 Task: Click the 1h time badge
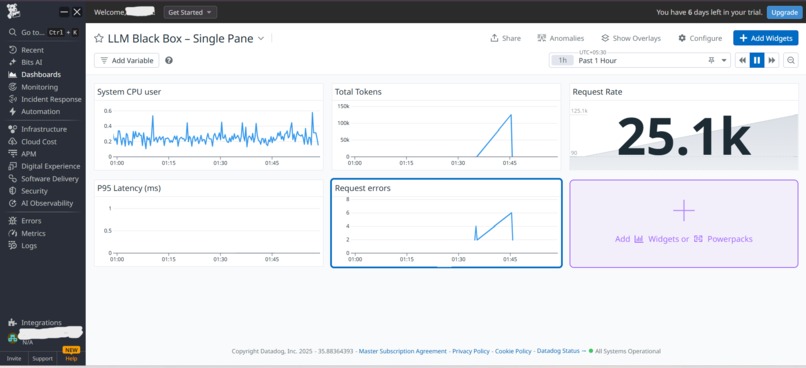[x=562, y=60]
